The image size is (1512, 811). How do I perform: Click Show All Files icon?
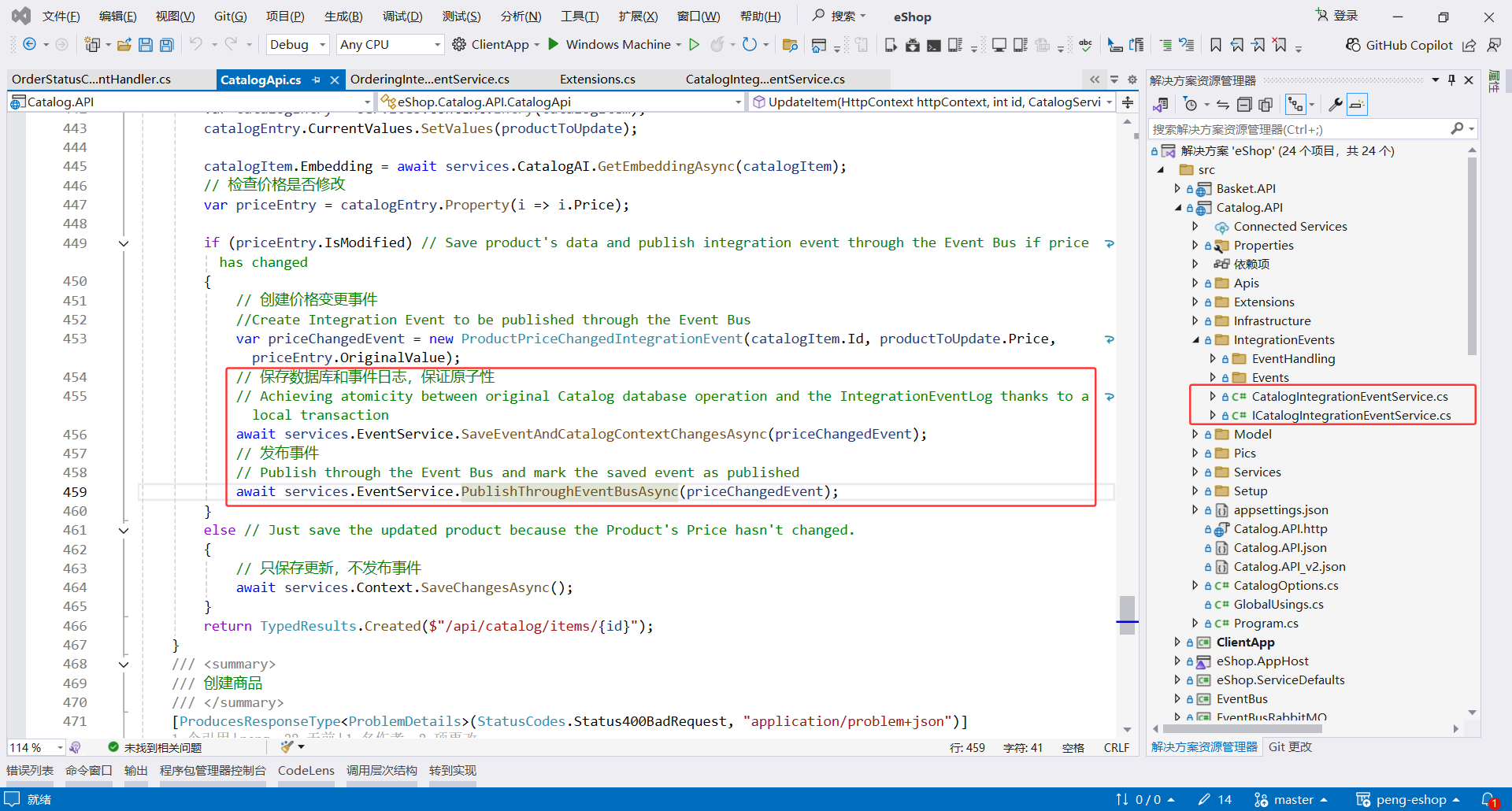(1266, 105)
